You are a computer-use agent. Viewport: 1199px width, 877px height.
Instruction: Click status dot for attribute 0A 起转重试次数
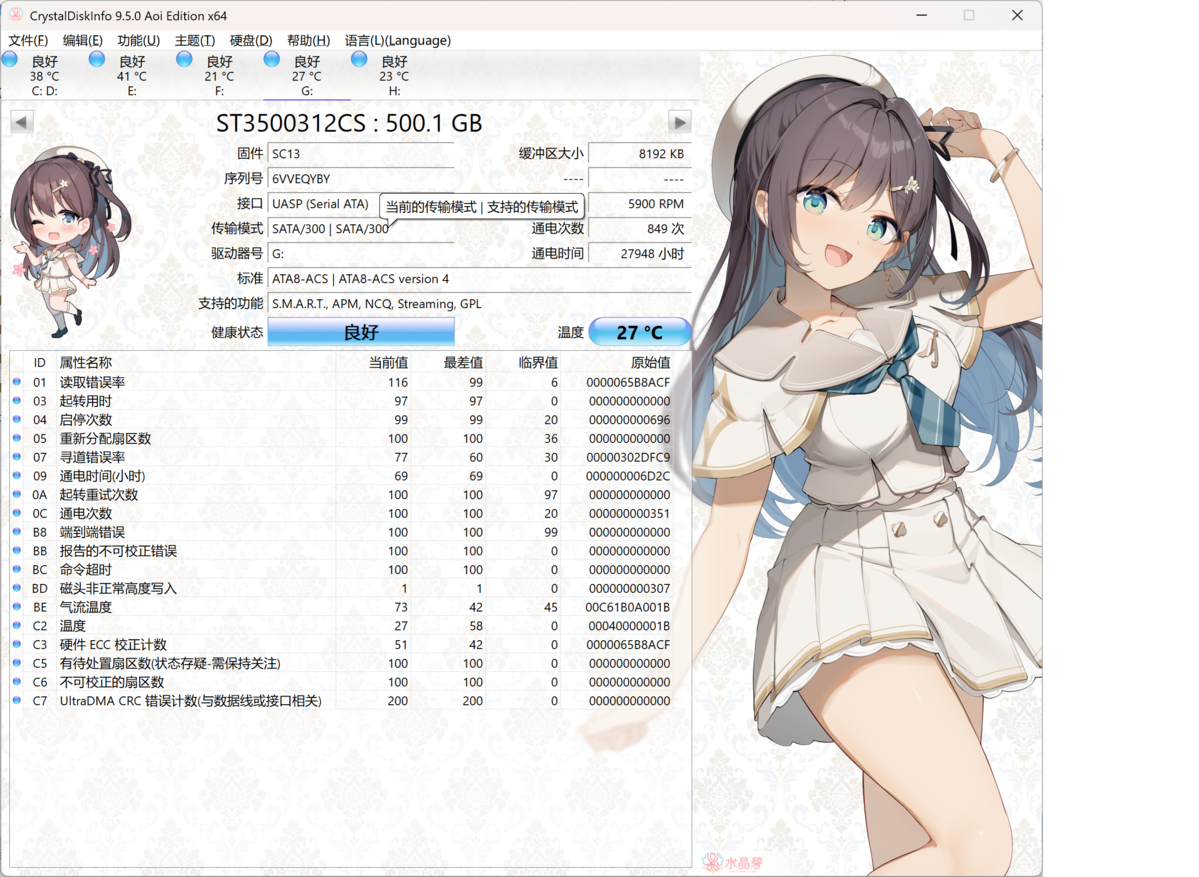pyautogui.click(x=17, y=494)
